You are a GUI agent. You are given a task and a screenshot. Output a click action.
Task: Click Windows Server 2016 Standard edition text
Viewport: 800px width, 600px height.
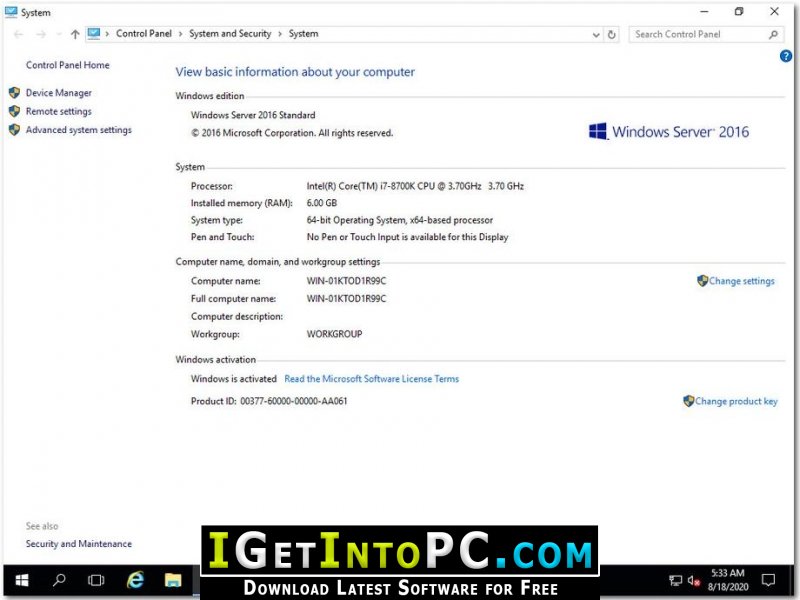253,115
